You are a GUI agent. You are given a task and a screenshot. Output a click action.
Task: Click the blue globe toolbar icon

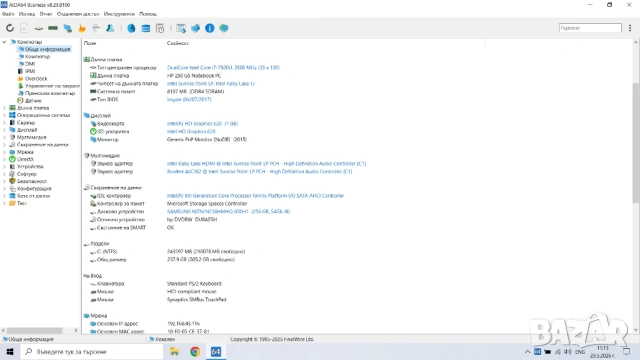pos(131,28)
